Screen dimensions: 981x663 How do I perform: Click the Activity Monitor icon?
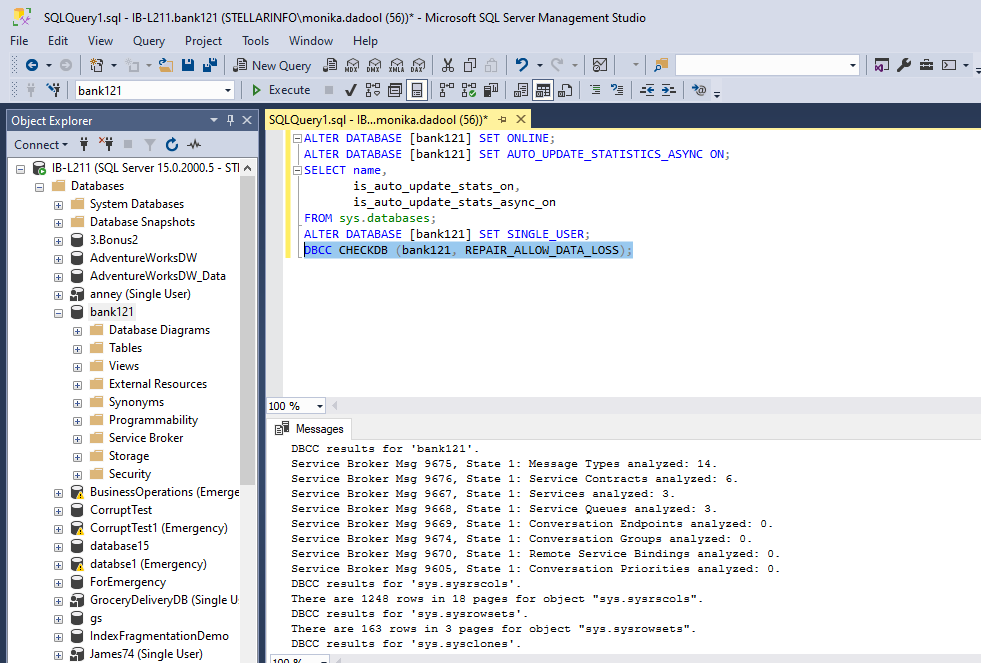click(599, 65)
